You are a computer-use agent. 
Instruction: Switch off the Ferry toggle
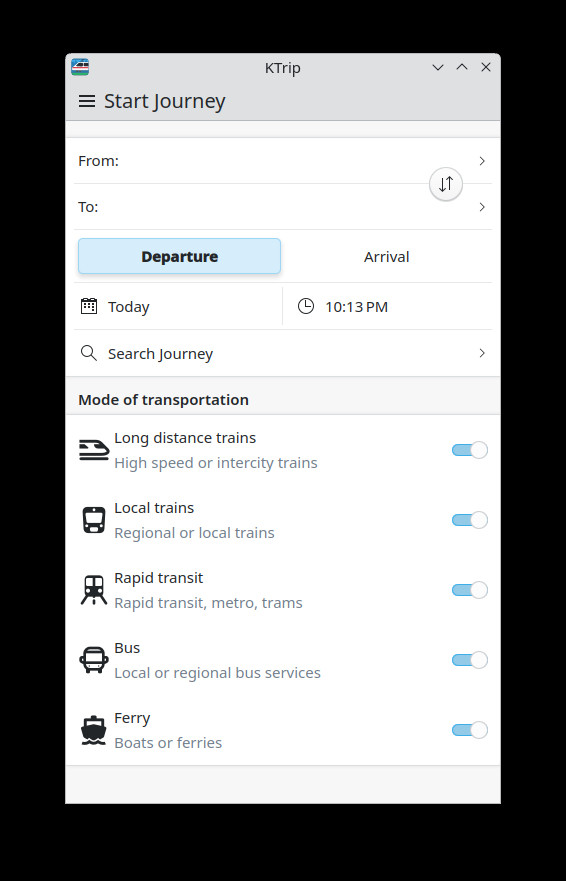click(x=469, y=730)
